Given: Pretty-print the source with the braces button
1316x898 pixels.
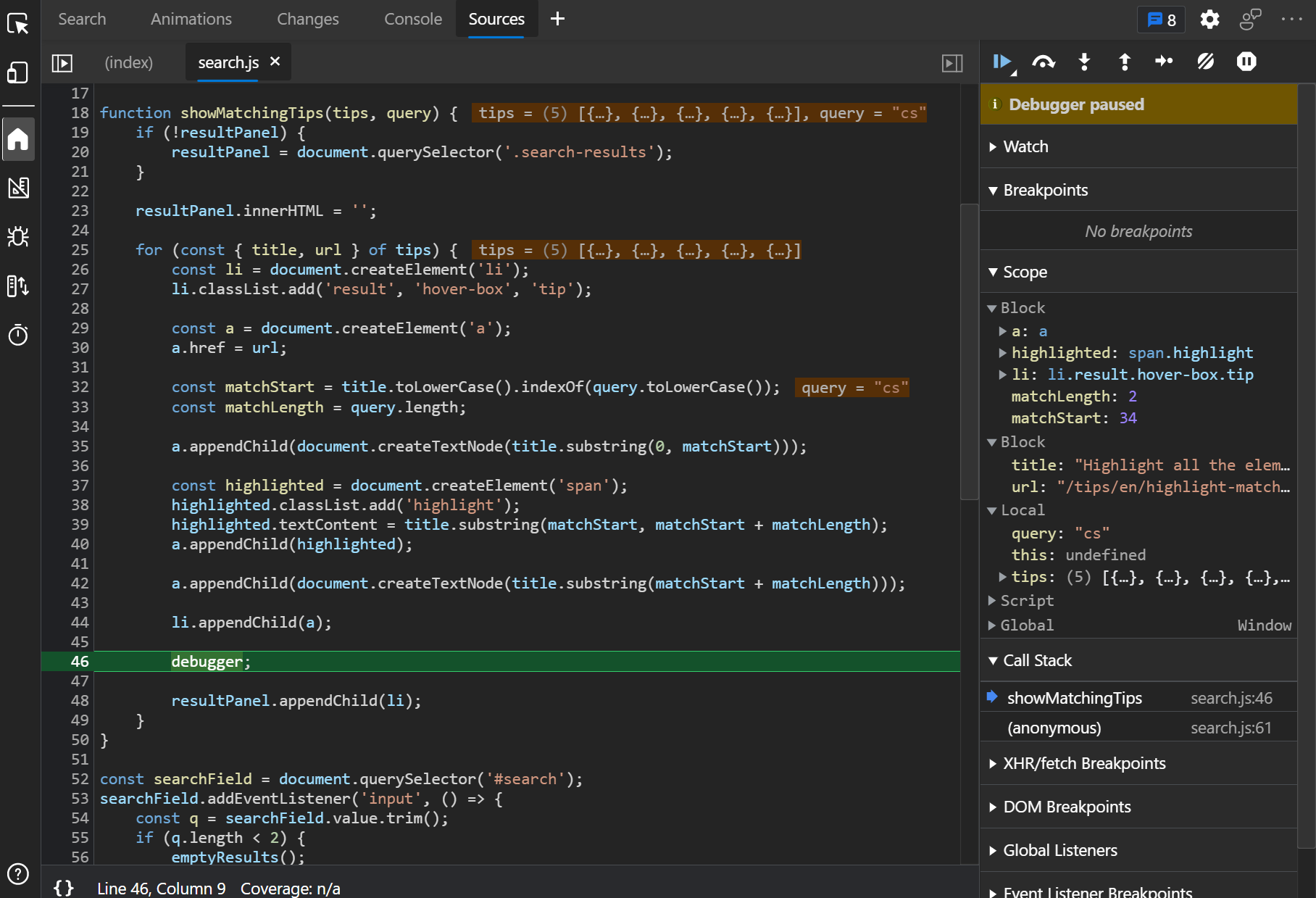Looking at the screenshot, I should [62, 886].
